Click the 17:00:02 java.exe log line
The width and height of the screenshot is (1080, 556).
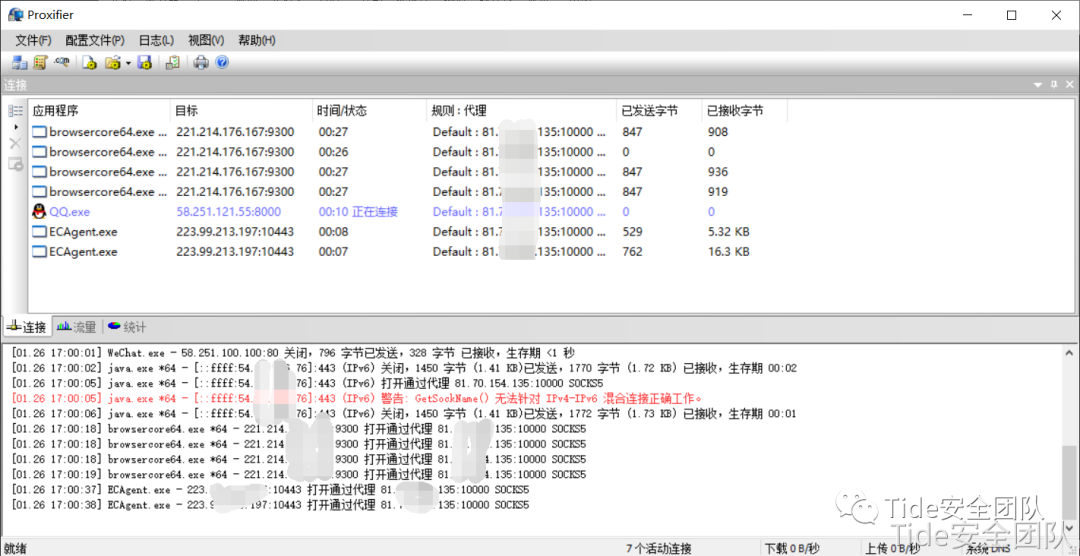pos(404,368)
